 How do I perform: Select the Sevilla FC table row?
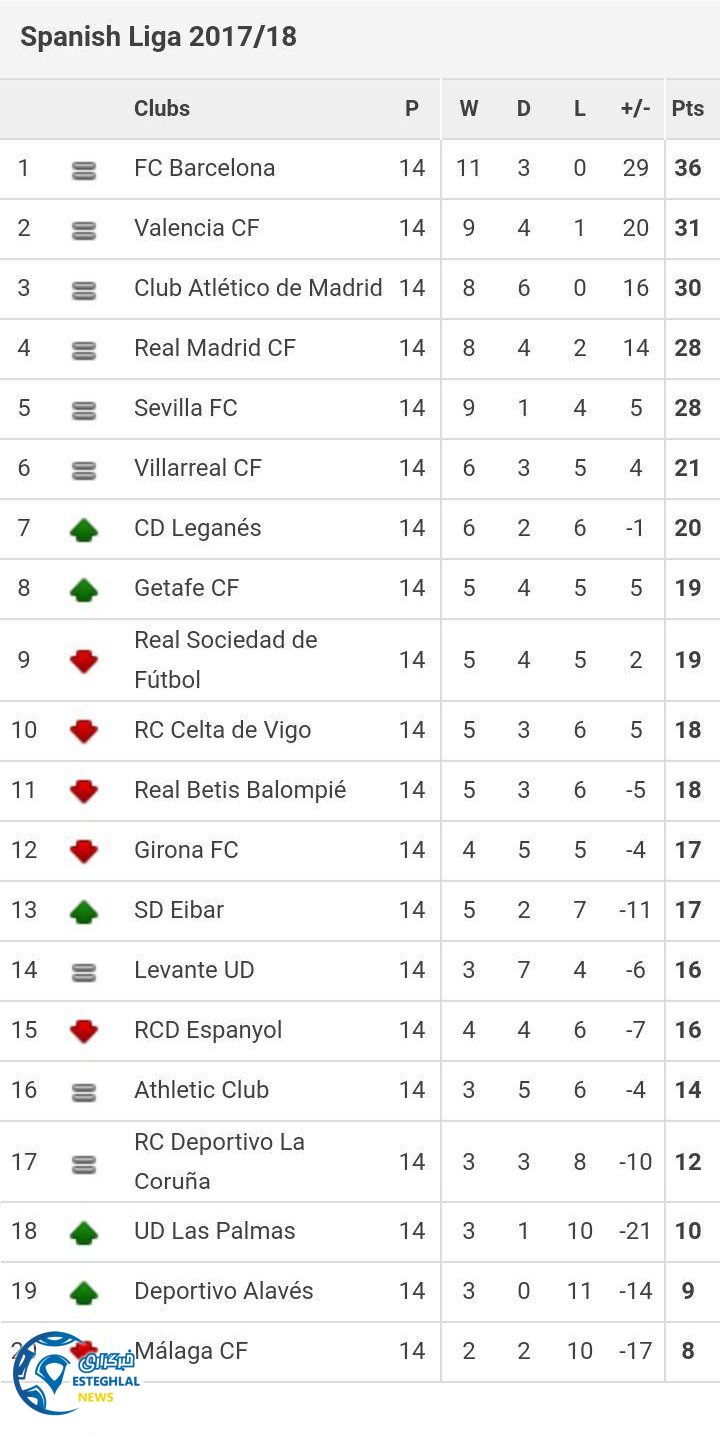click(360, 408)
